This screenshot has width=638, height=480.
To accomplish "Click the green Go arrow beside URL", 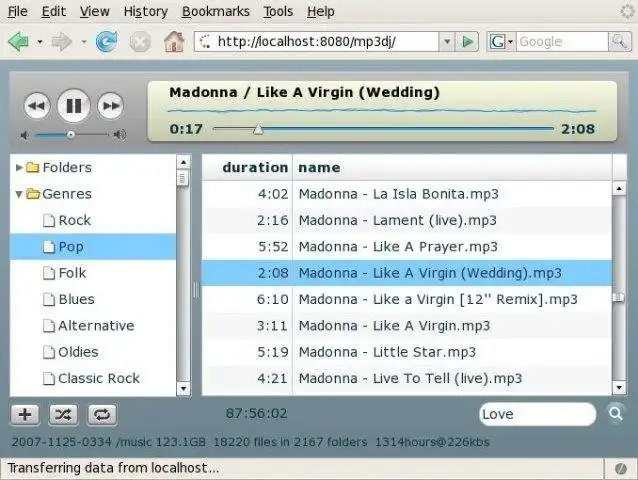I will (467, 41).
